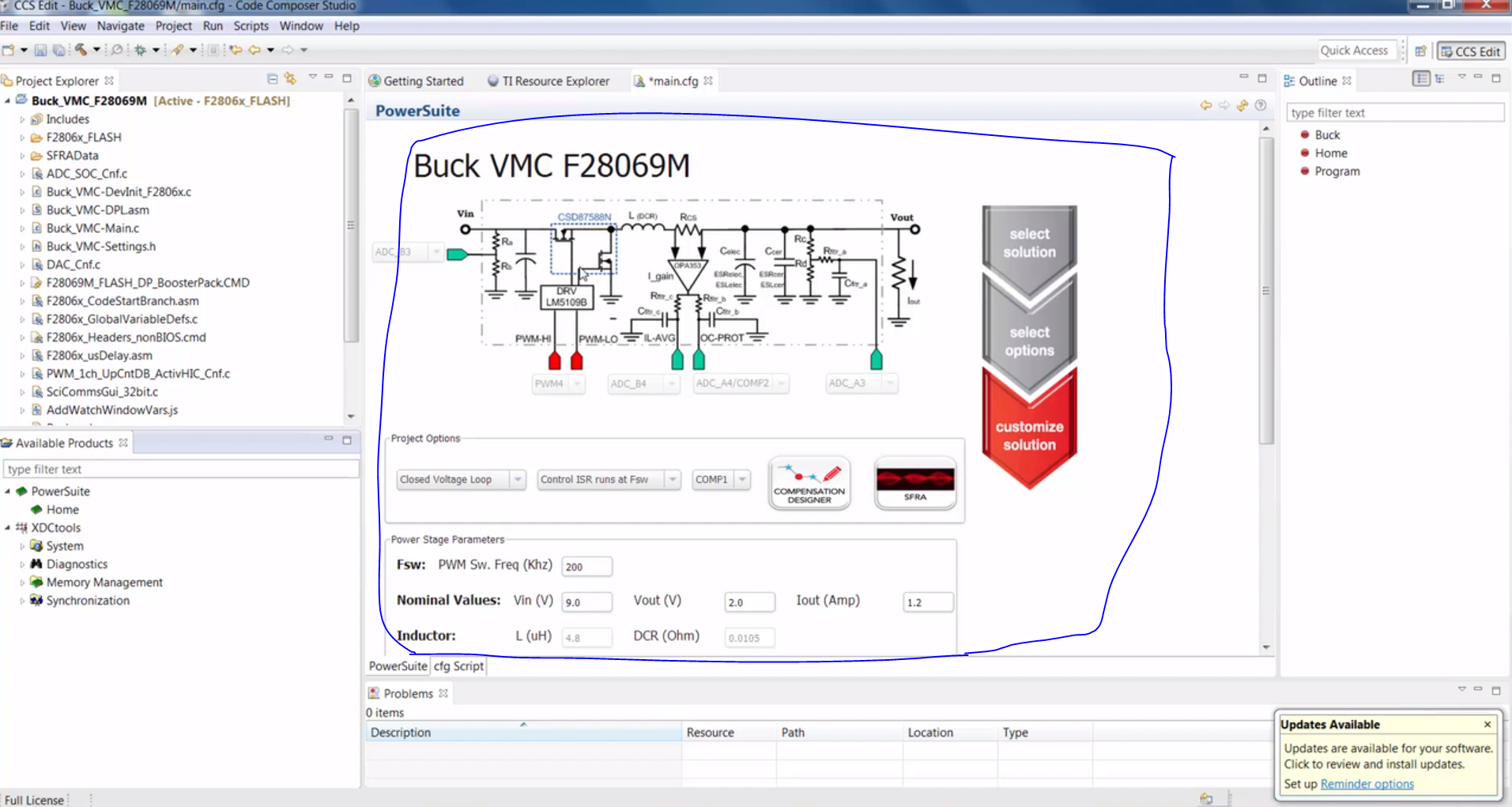Open the Compensation Designer tool
Image resolution: width=1512 pixels, height=807 pixels.
809,483
